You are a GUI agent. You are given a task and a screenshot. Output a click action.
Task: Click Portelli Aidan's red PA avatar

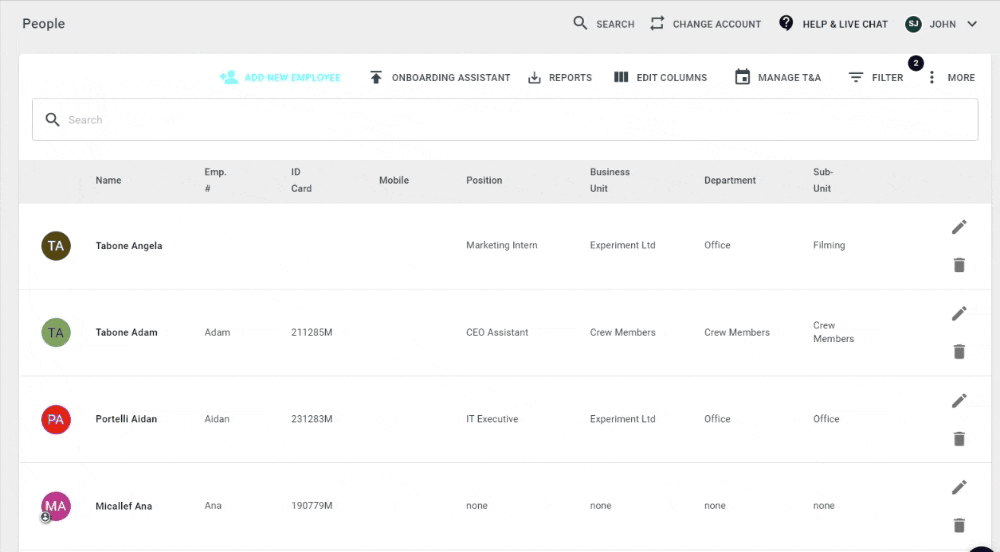(56, 419)
